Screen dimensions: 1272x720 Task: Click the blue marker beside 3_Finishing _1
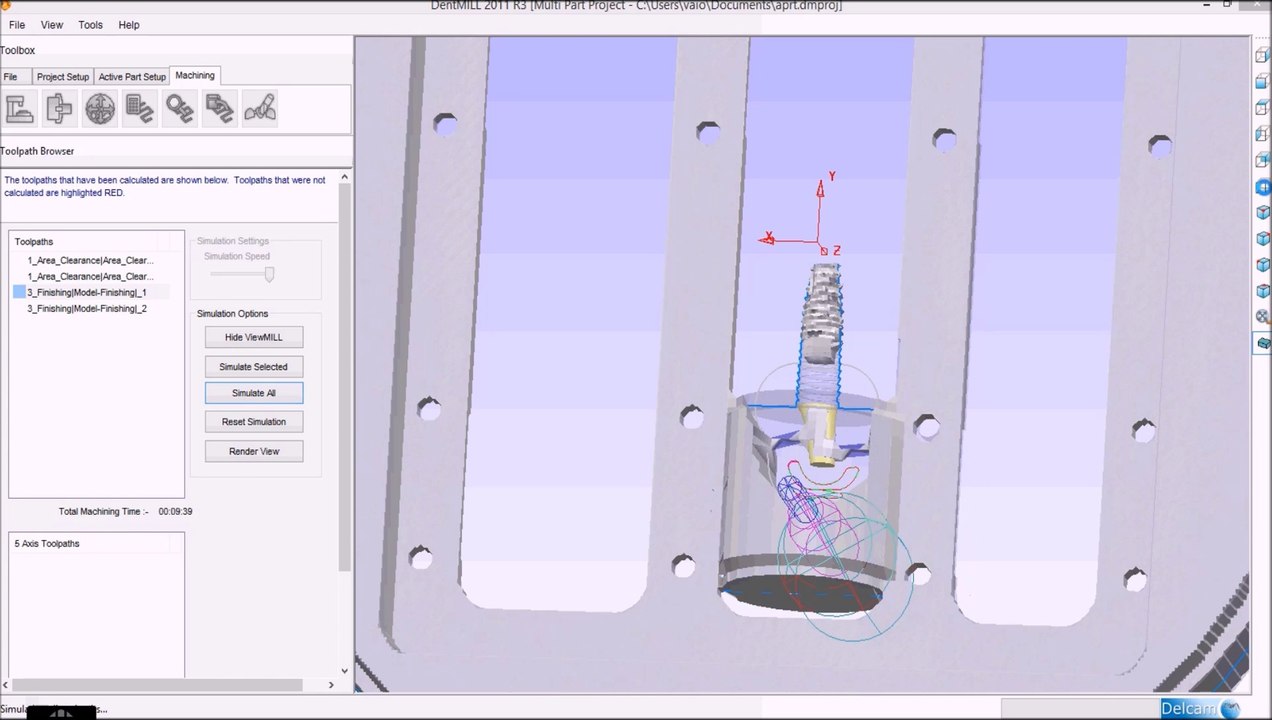click(19, 292)
